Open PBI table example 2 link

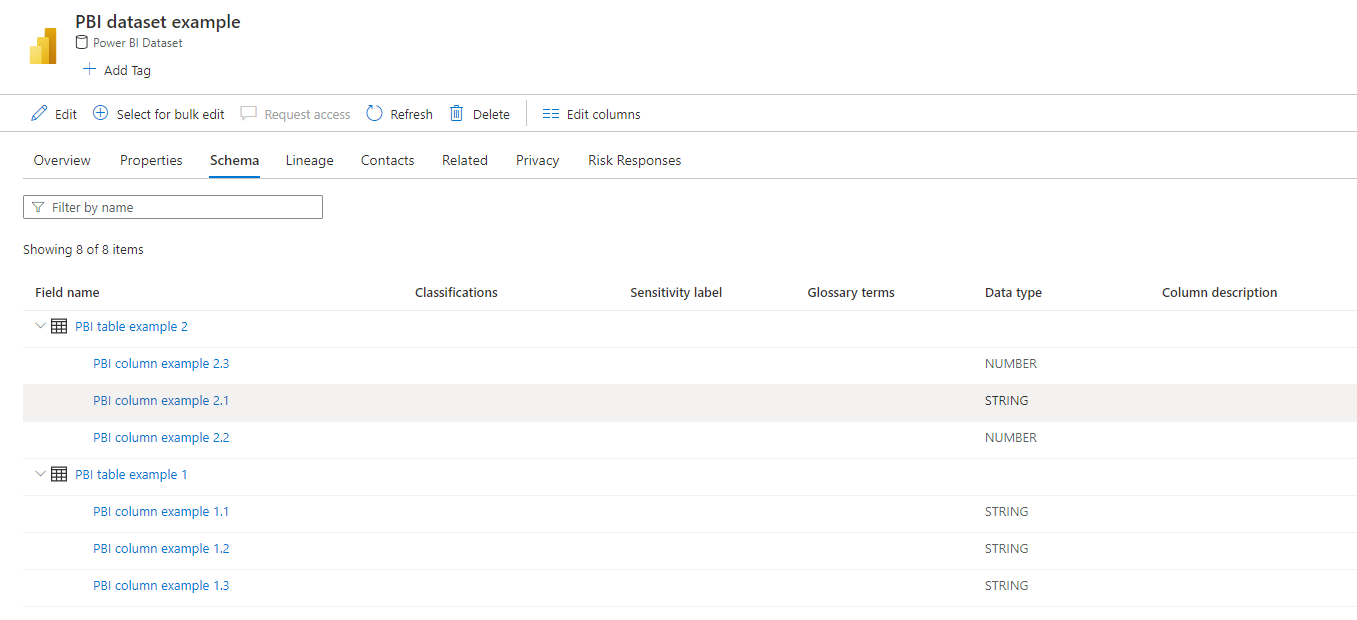tap(131, 327)
